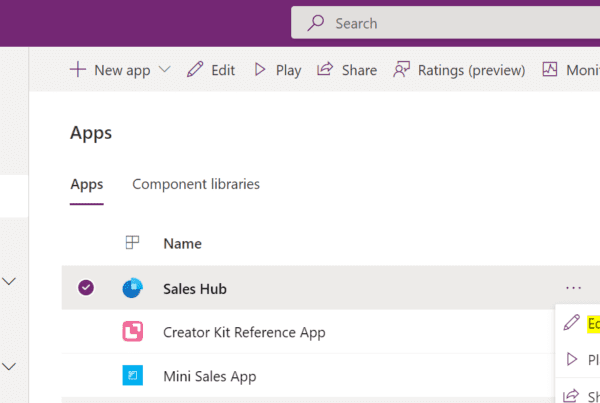Click the Share label in toolbar
This screenshot has height=403, width=600.
click(x=359, y=70)
